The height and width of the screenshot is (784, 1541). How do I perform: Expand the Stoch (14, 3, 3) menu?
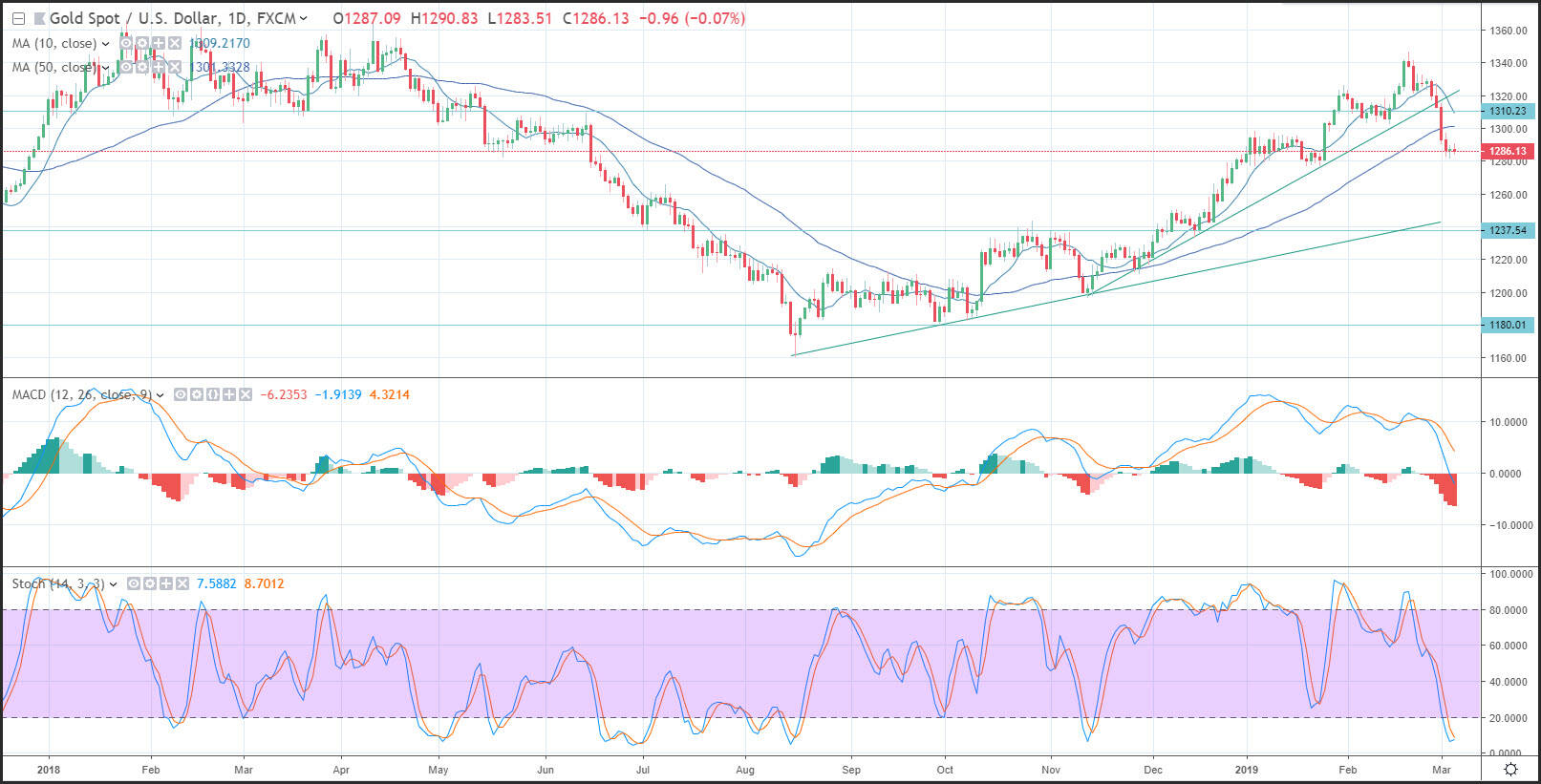[x=113, y=583]
